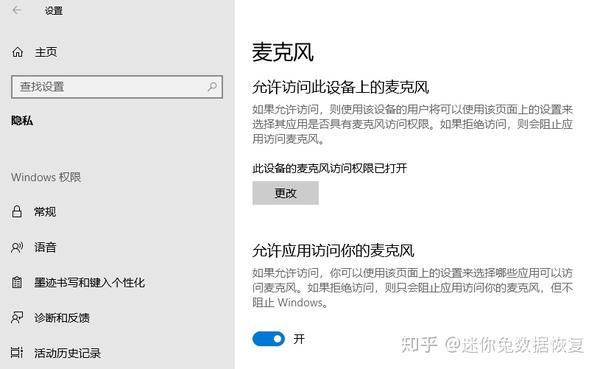
Task: Click the Windows 权限 section label
Action: [46, 177]
